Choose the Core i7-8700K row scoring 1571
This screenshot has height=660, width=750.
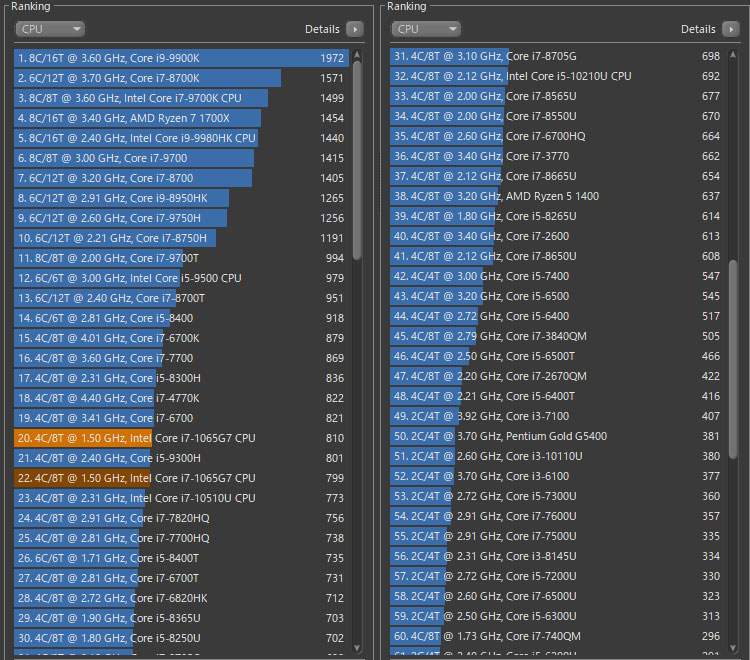pyautogui.click(x=180, y=78)
